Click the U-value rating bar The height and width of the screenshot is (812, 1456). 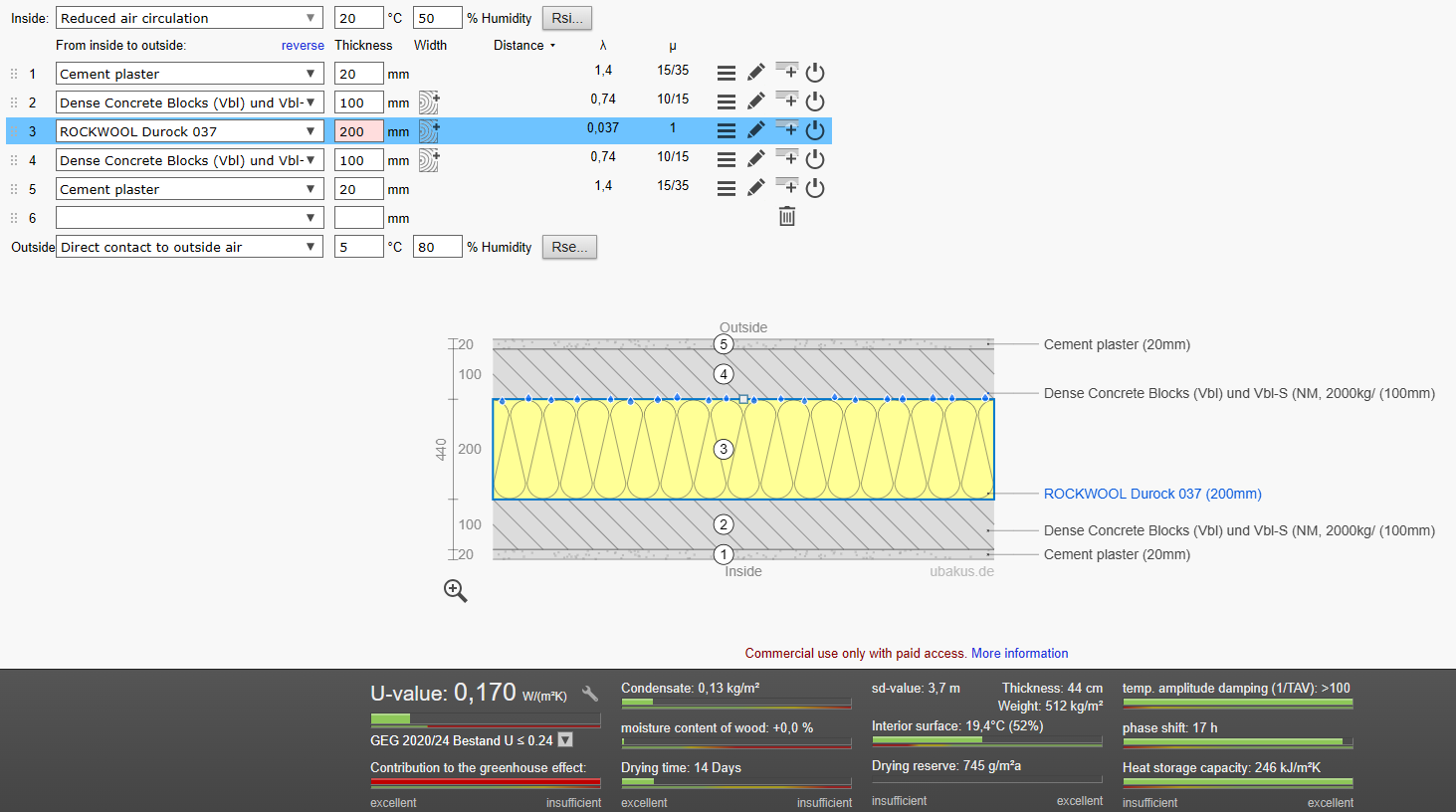click(x=486, y=718)
